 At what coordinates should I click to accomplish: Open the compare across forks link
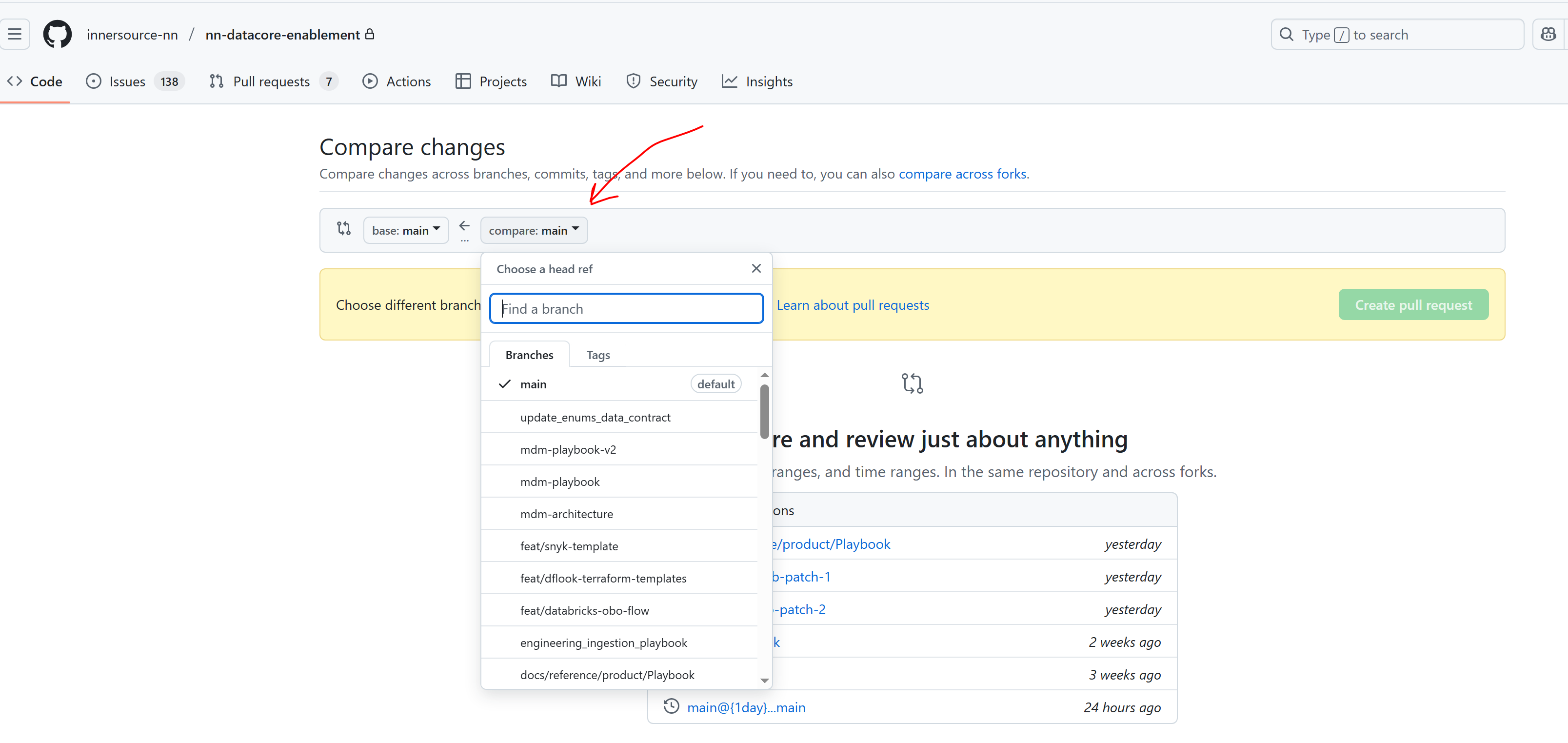point(962,174)
